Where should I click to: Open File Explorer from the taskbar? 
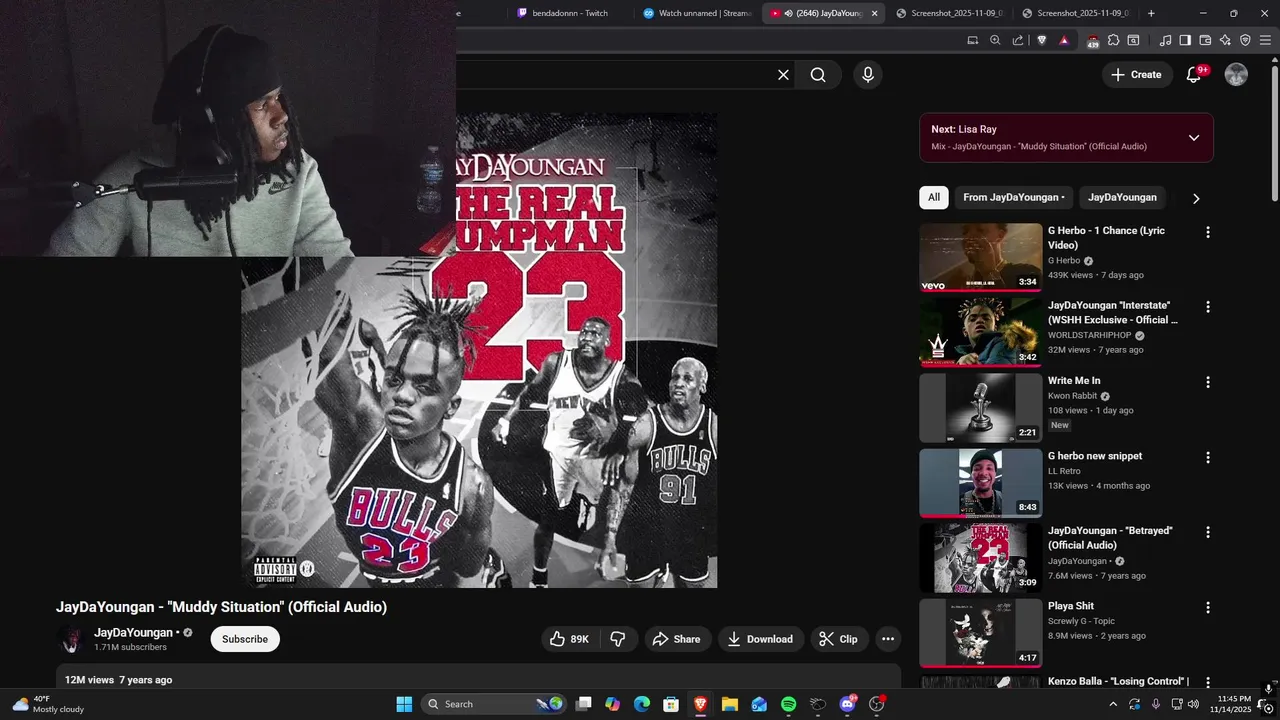[730, 704]
